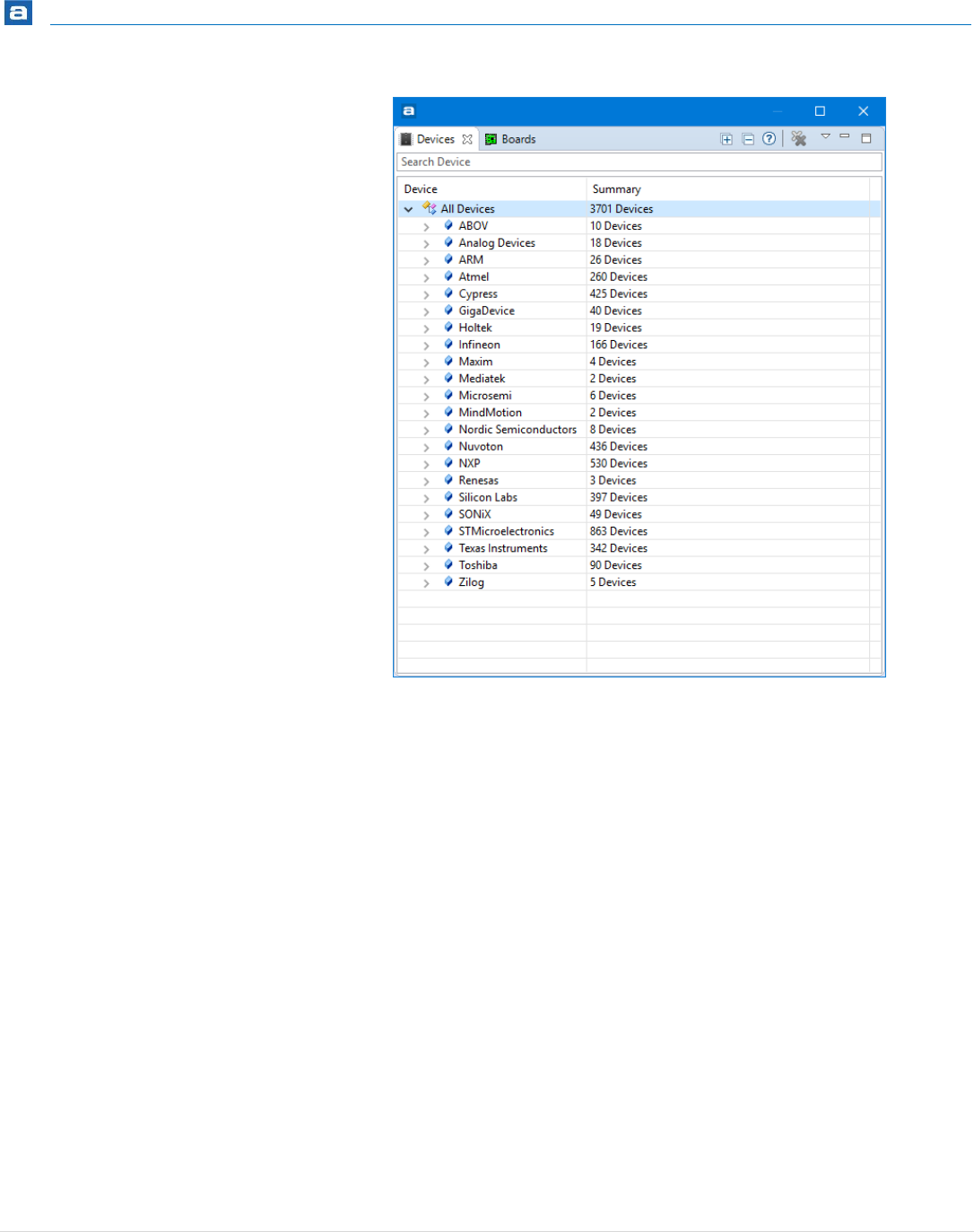Expand the Silicon Labs vendor node
Image resolution: width=974 pixels, height=1232 pixels.
tap(426, 498)
